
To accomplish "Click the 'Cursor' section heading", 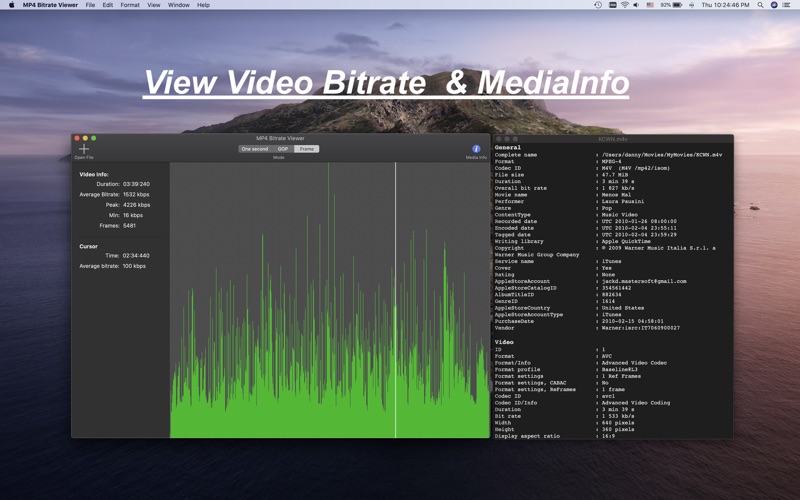I will click(88, 246).
